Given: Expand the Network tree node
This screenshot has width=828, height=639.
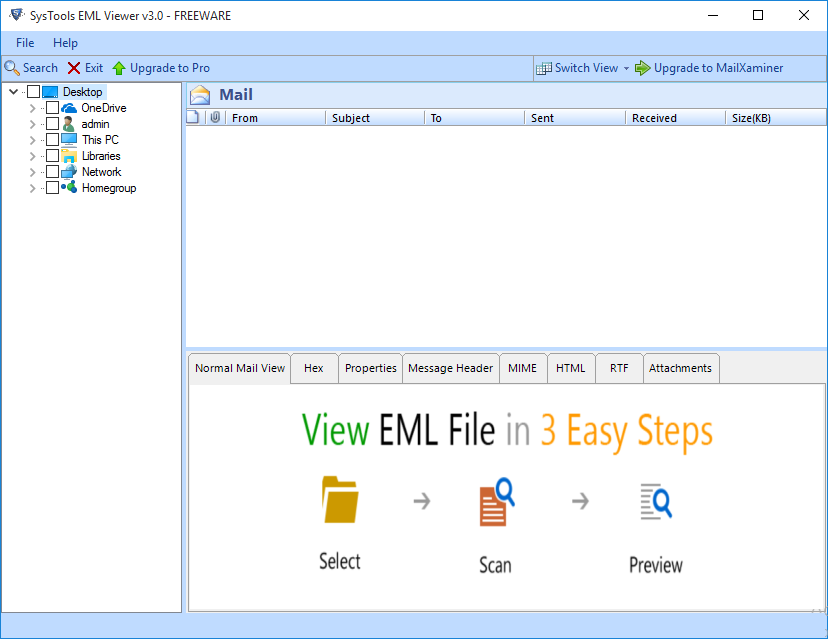Looking at the screenshot, I should pos(33,172).
